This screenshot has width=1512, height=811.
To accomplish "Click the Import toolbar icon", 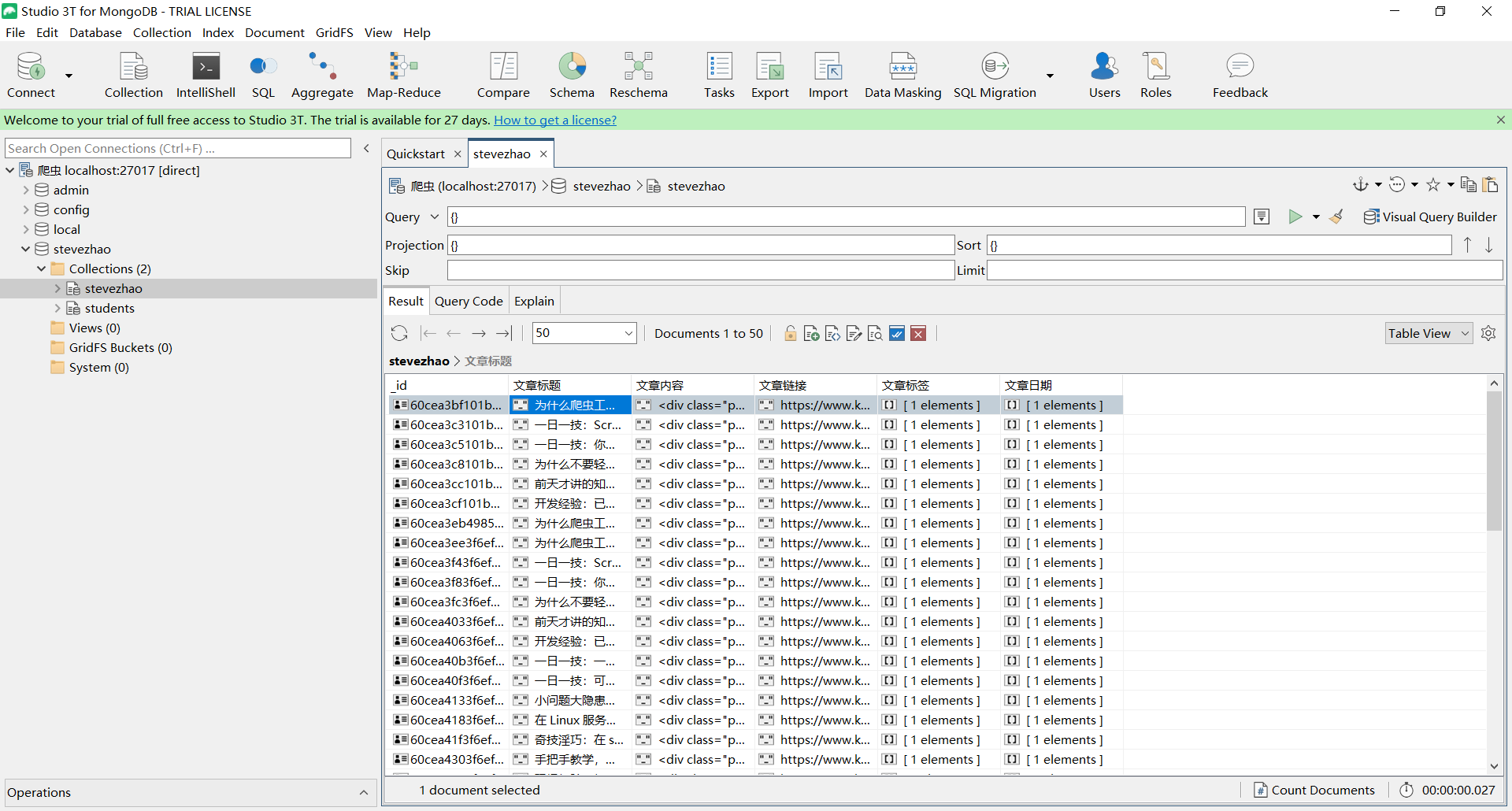I will pos(828,75).
